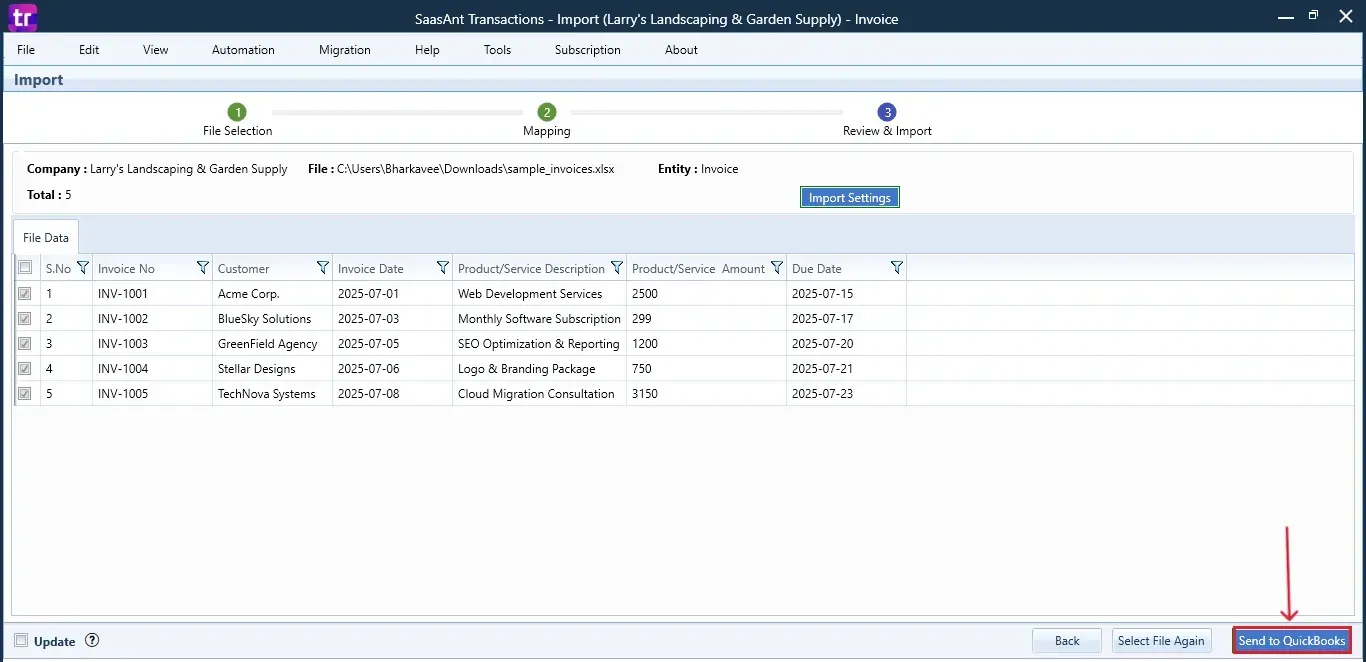Open the Tools menu
This screenshot has height=662, width=1366.
pyautogui.click(x=497, y=50)
